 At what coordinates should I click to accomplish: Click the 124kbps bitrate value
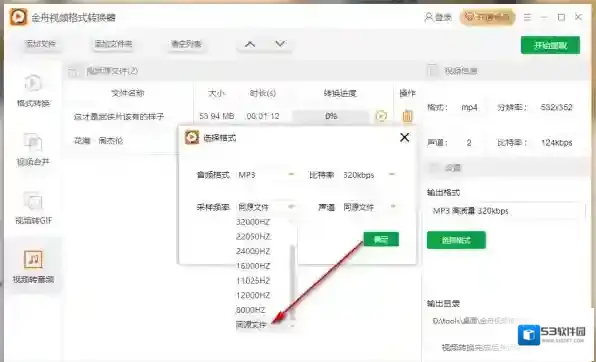pos(557,143)
